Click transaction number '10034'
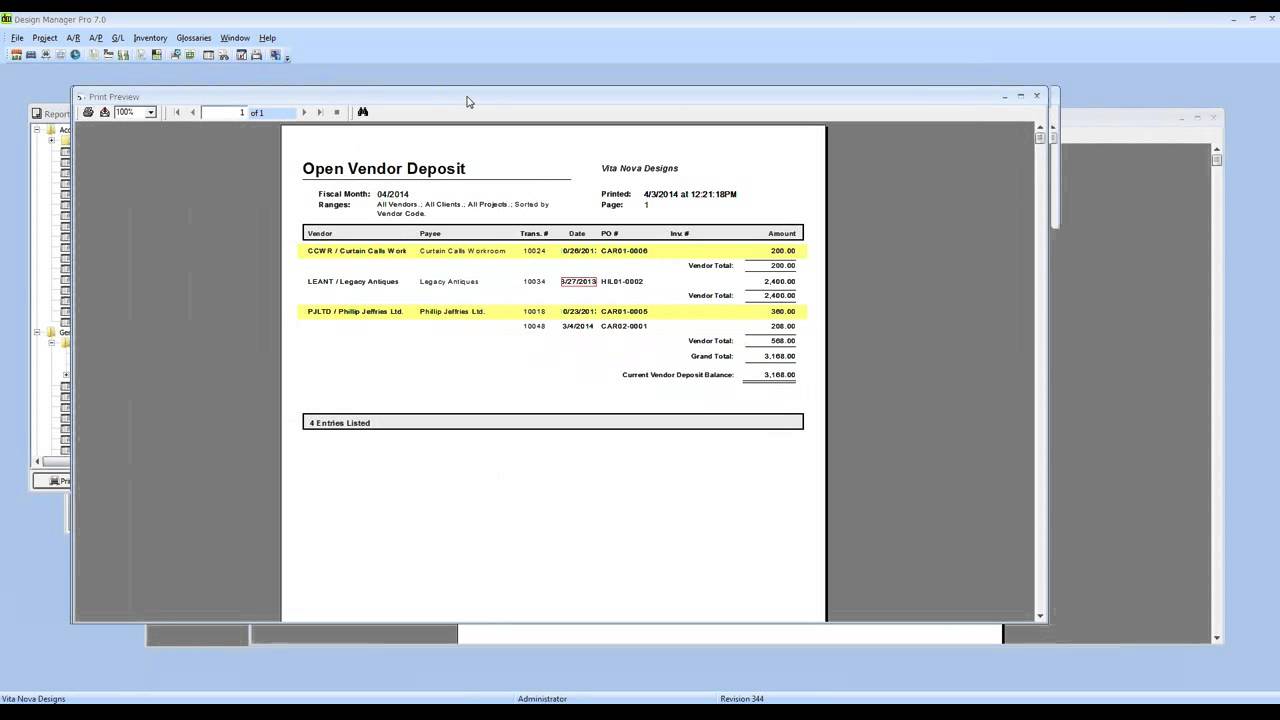This screenshot has height=720, width=1280. click(534, 281)
